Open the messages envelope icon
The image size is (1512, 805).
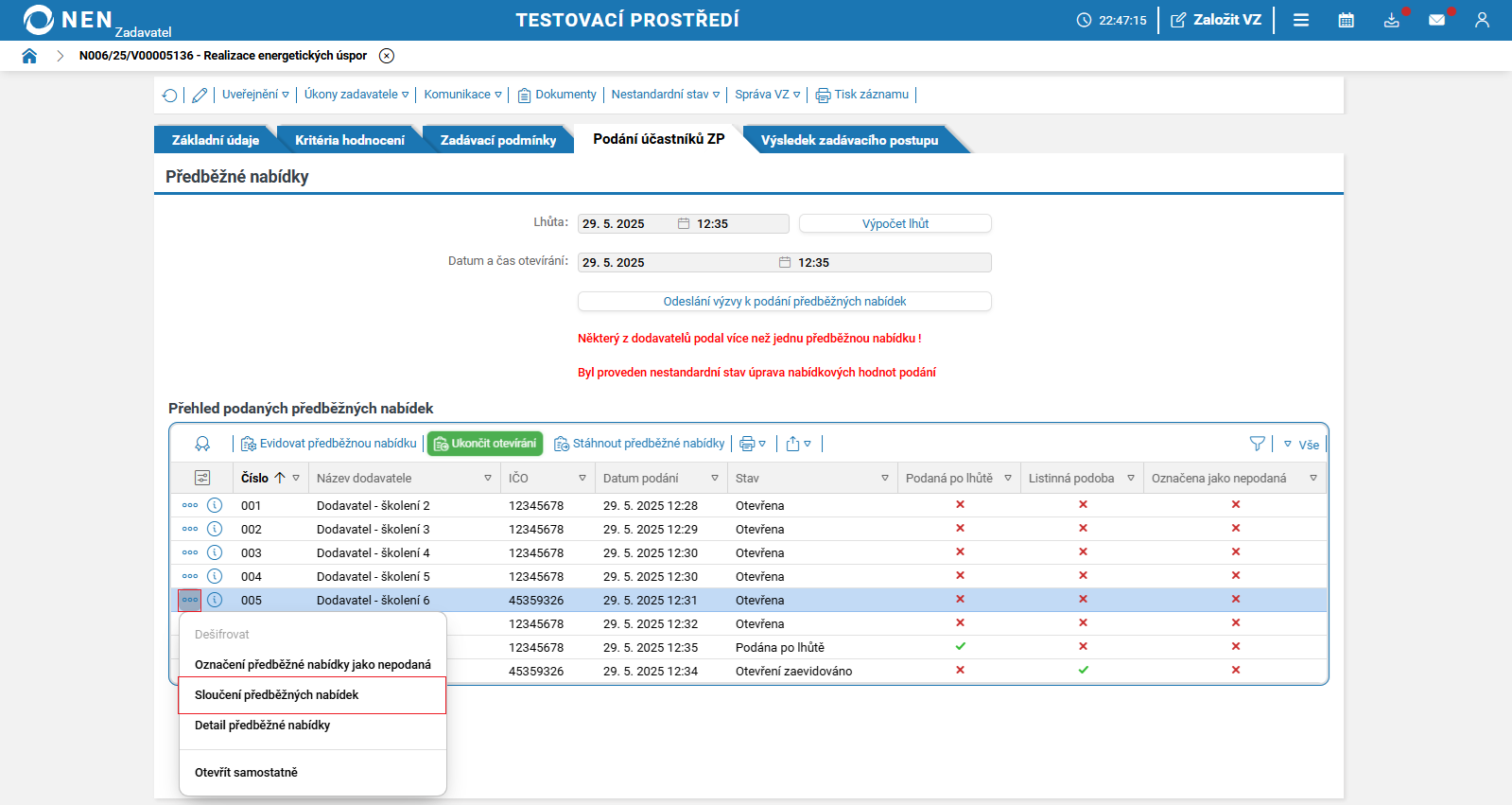(1437, 20)
